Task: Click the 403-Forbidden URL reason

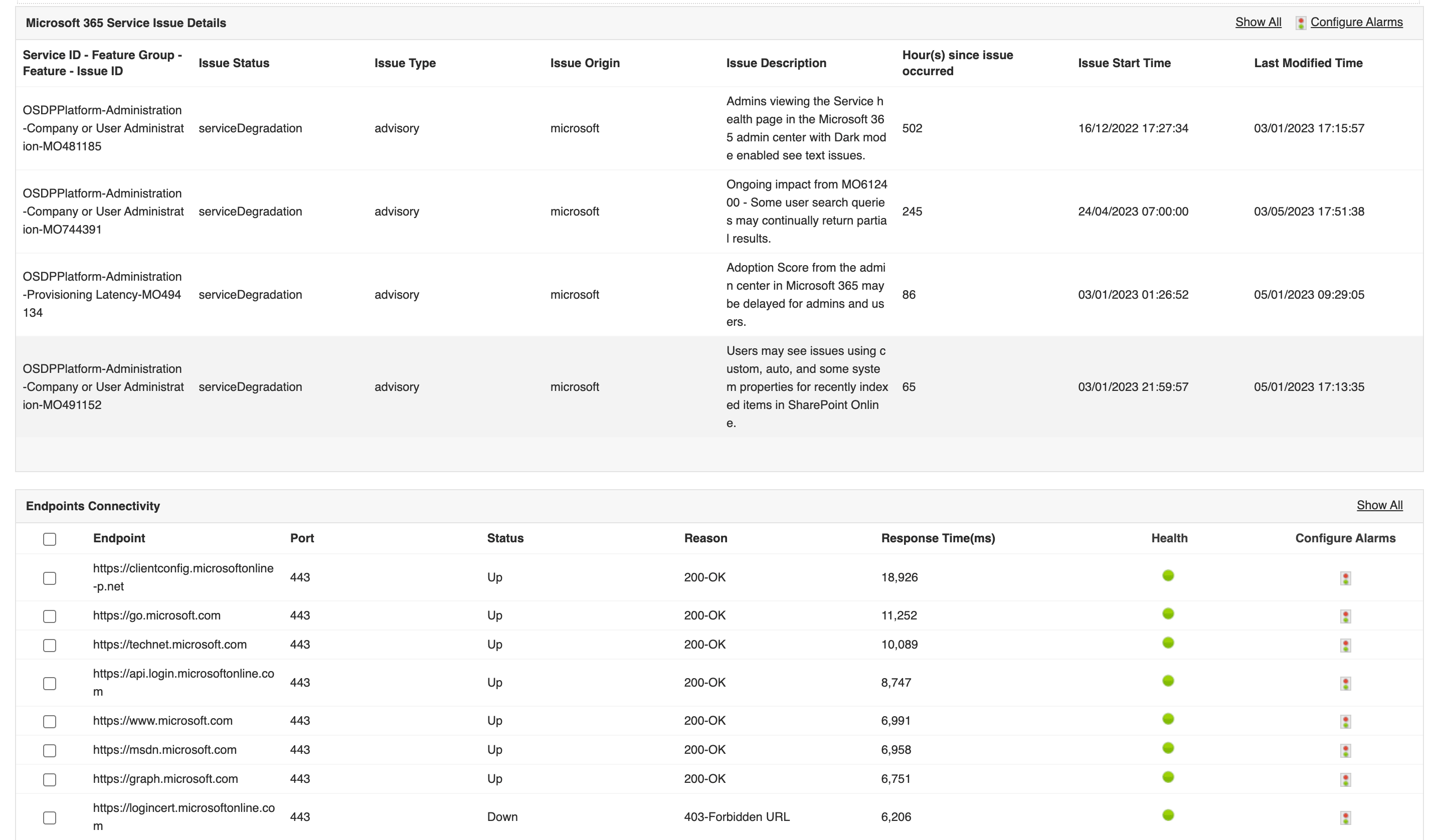Action: pyautogui.click(x=737, y=816)
